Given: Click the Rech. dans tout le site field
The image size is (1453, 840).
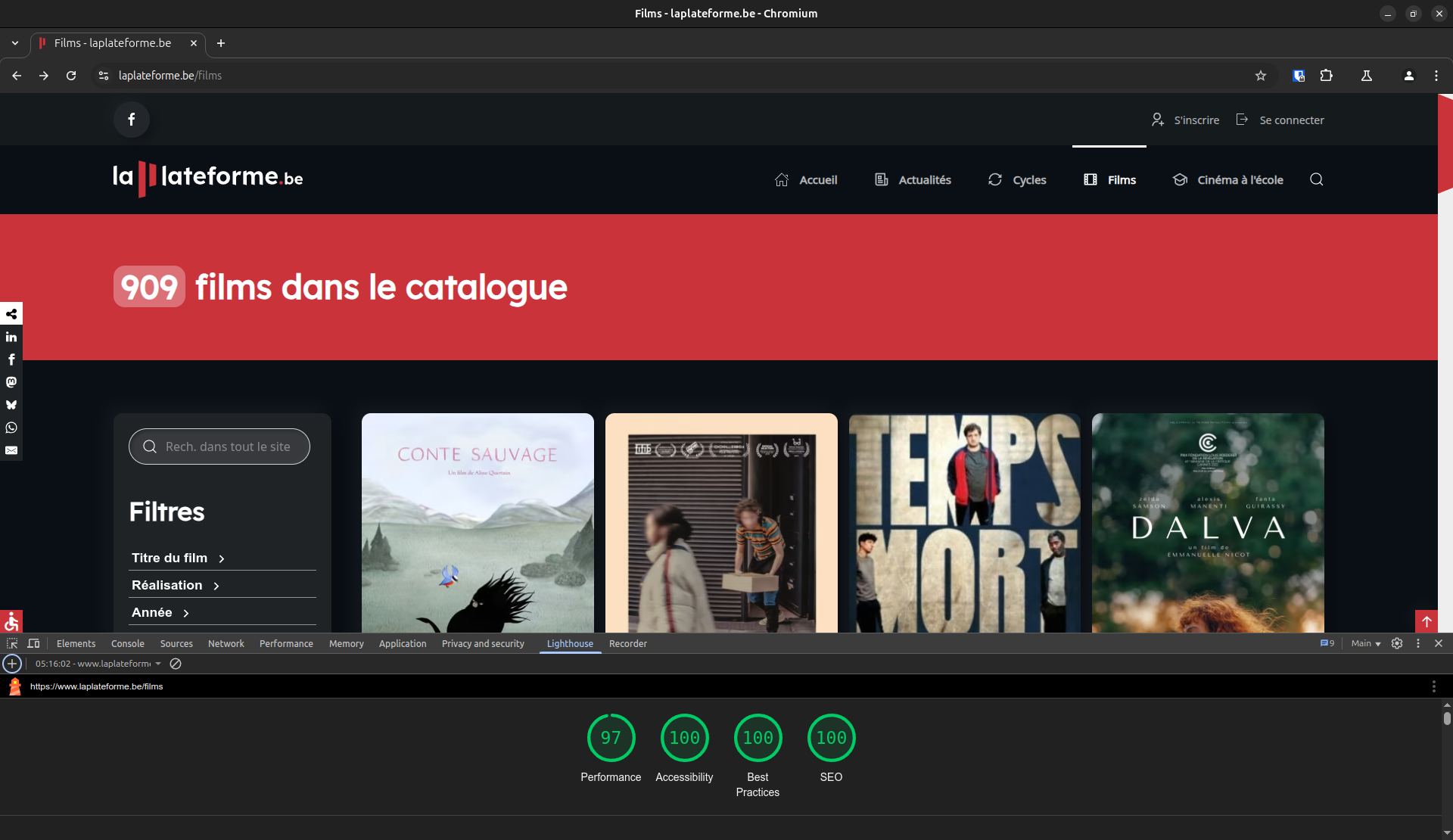Looking at the screenshot, I should [219, 446].
